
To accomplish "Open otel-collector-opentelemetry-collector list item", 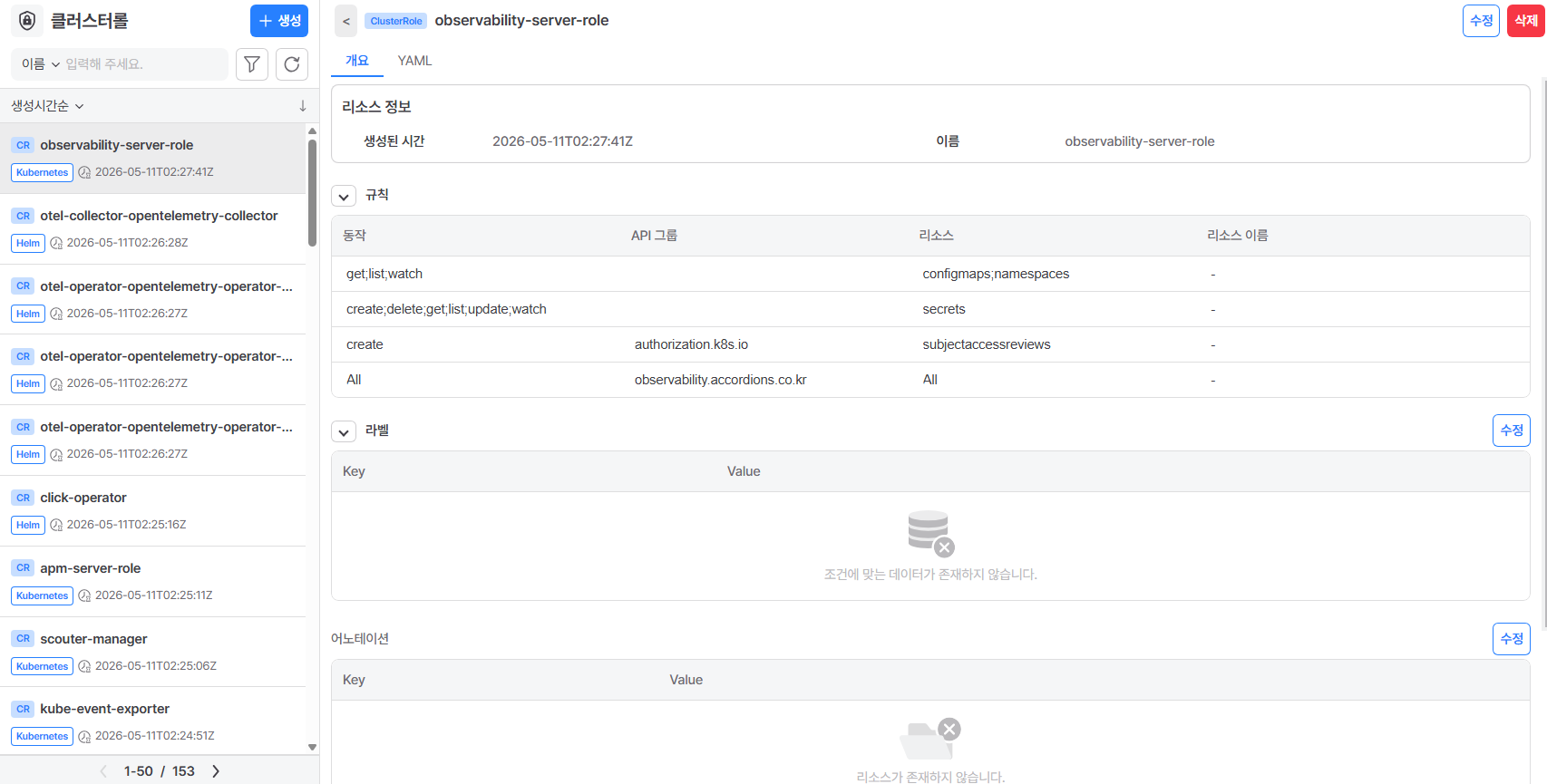I will click(153, 229).
